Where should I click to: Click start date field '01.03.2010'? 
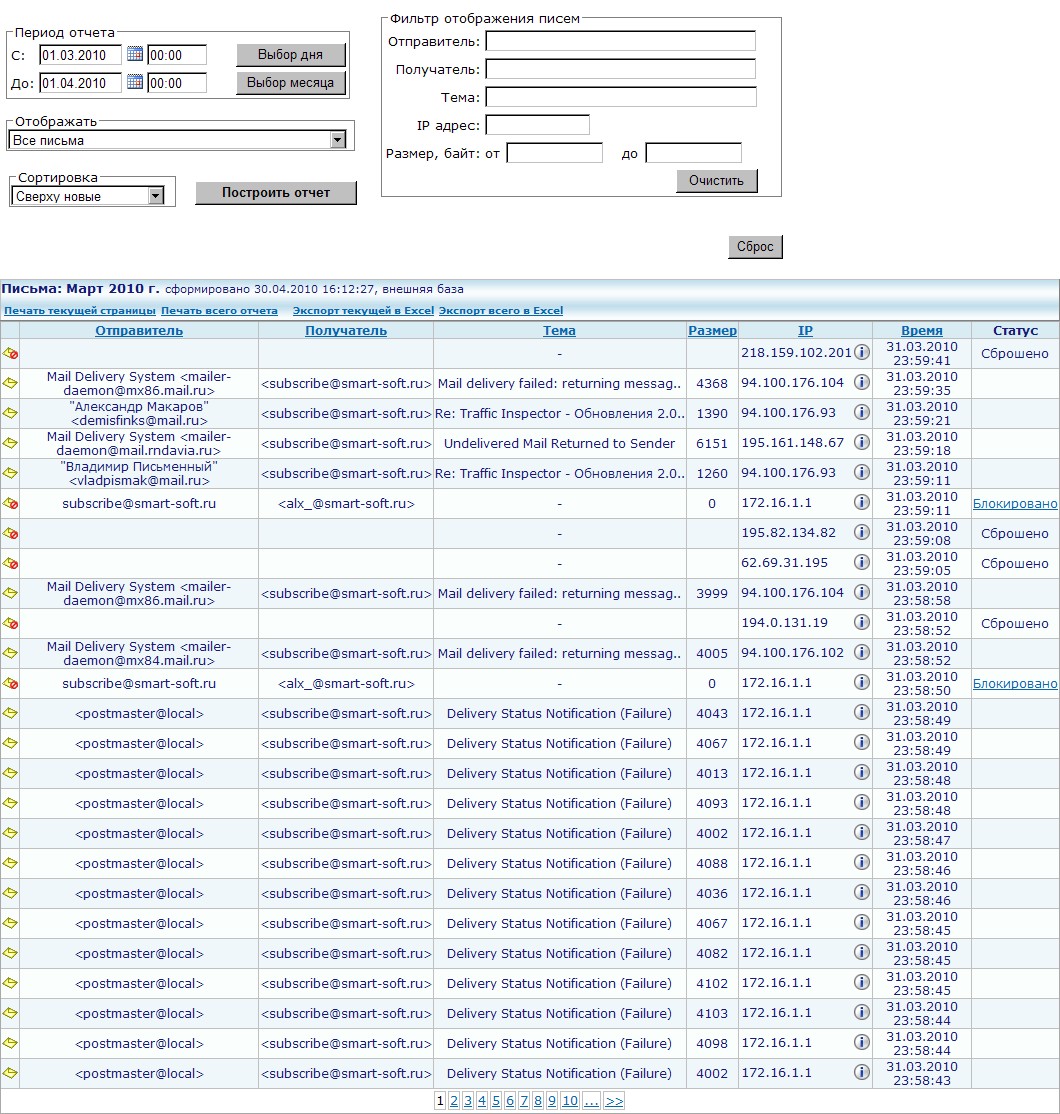pos(80,55)
